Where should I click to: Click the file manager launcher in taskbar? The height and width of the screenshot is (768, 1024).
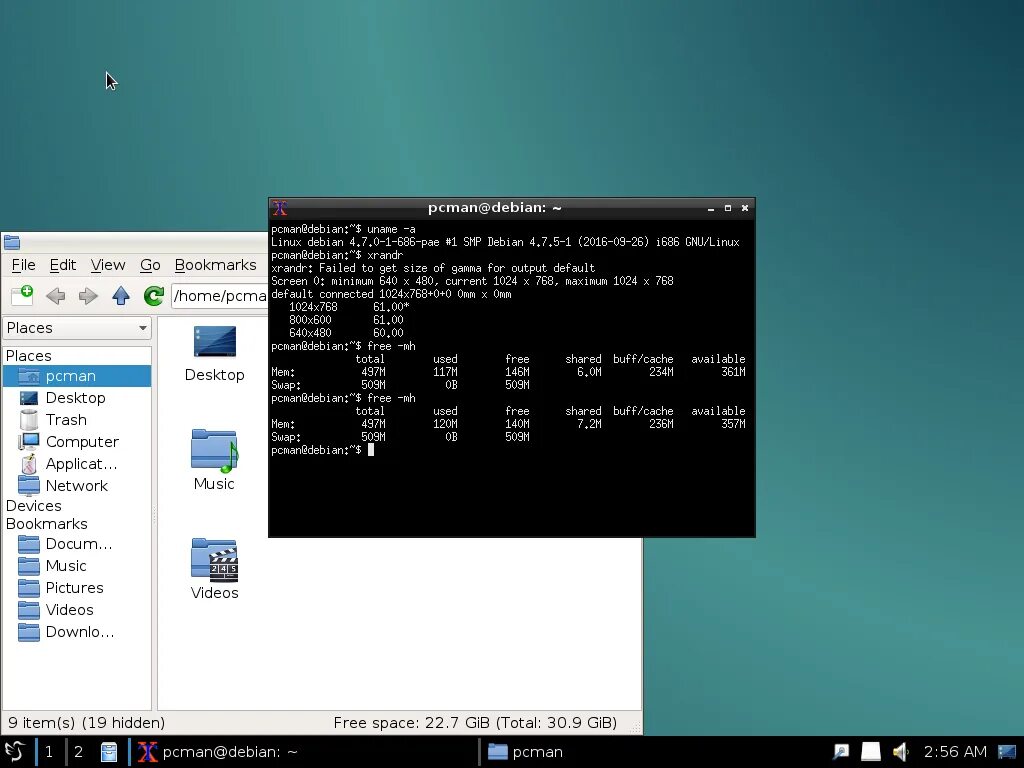109,752
